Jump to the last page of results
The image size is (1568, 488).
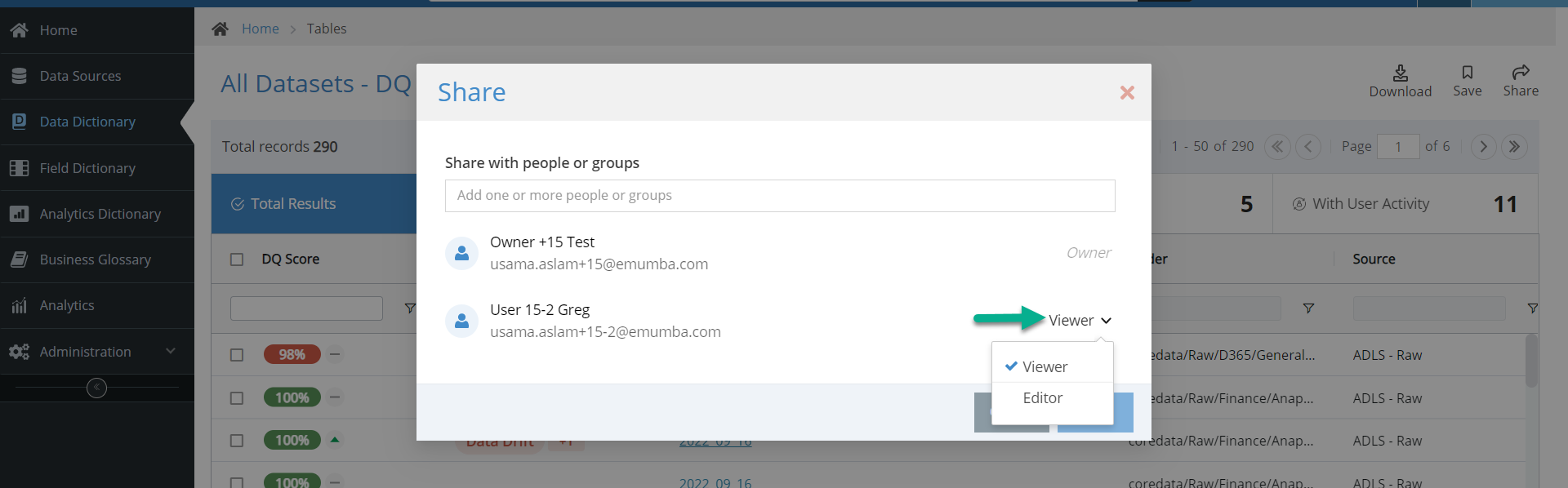point(1514,147)
